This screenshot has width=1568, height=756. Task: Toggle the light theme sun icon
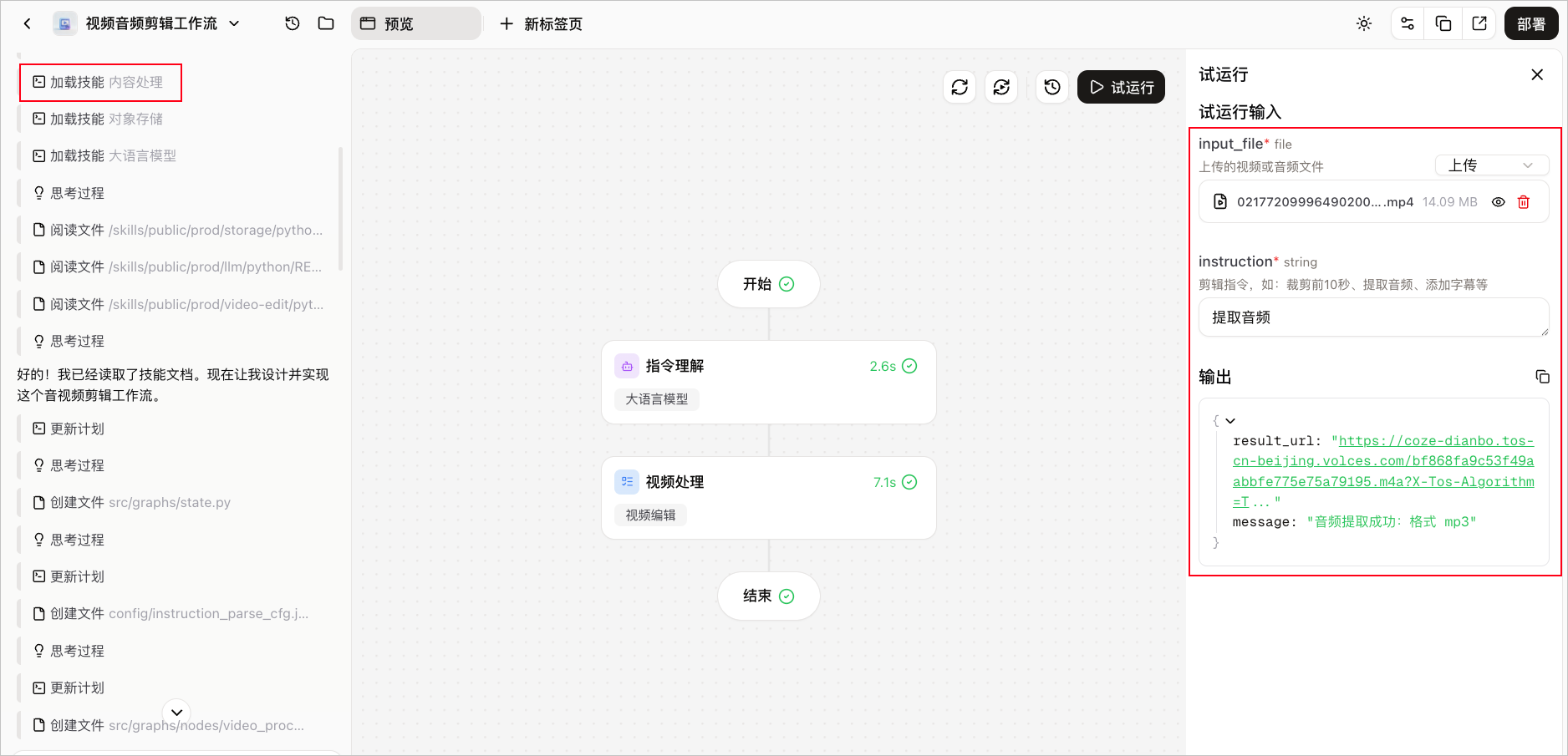(1364, 23)
